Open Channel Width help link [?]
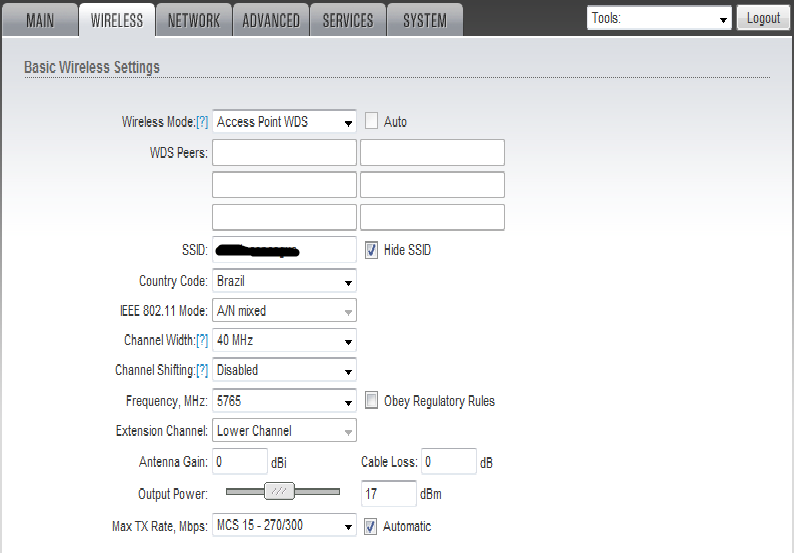The width and height of the screenshot is (794, 553). pos(202,340)
